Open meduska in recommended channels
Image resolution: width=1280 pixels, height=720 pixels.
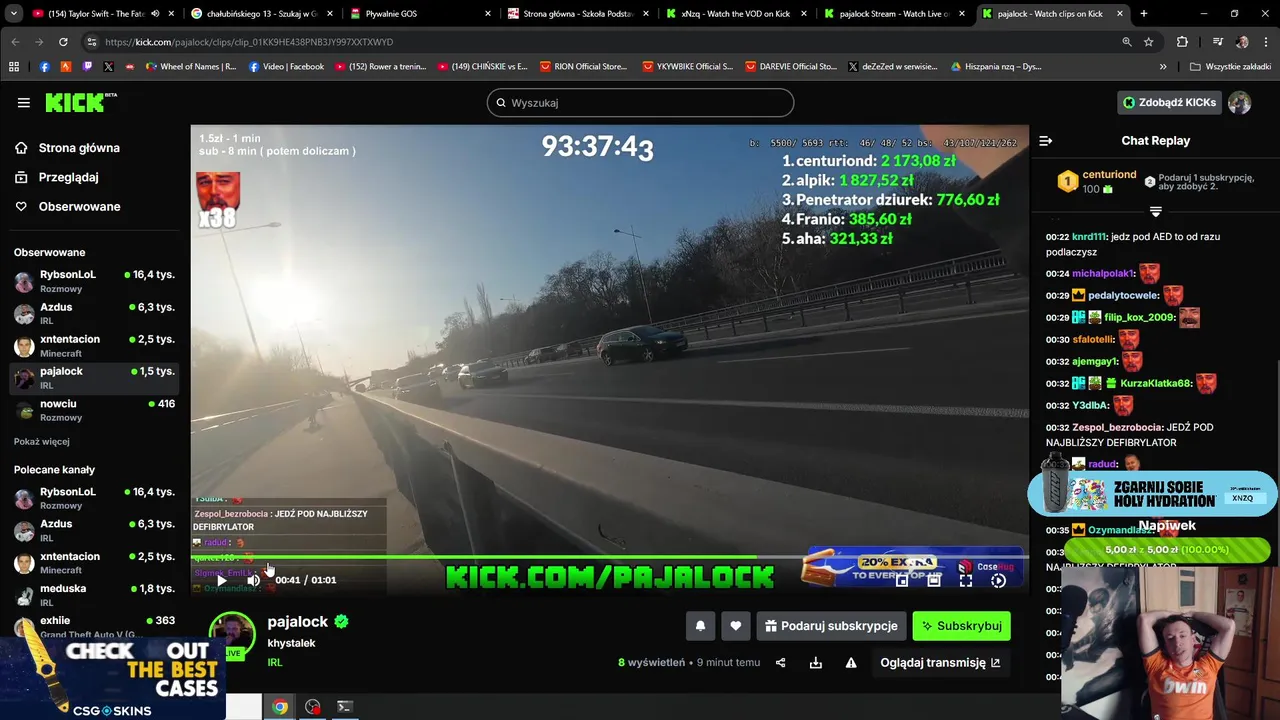(x=95, y=595)
